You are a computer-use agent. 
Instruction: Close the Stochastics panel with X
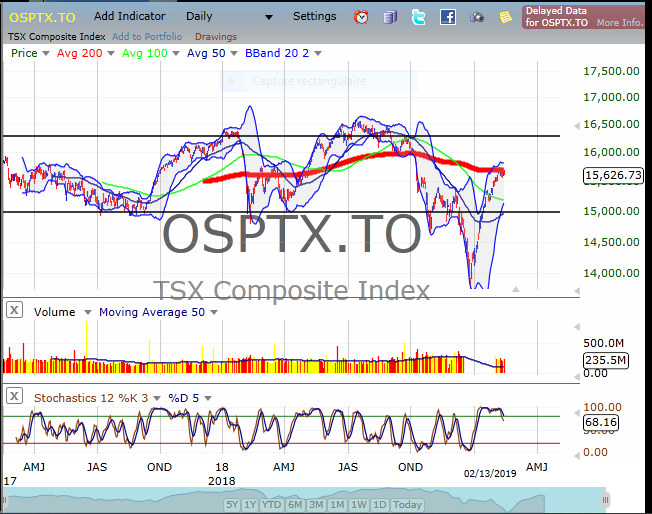pos(14,396)
